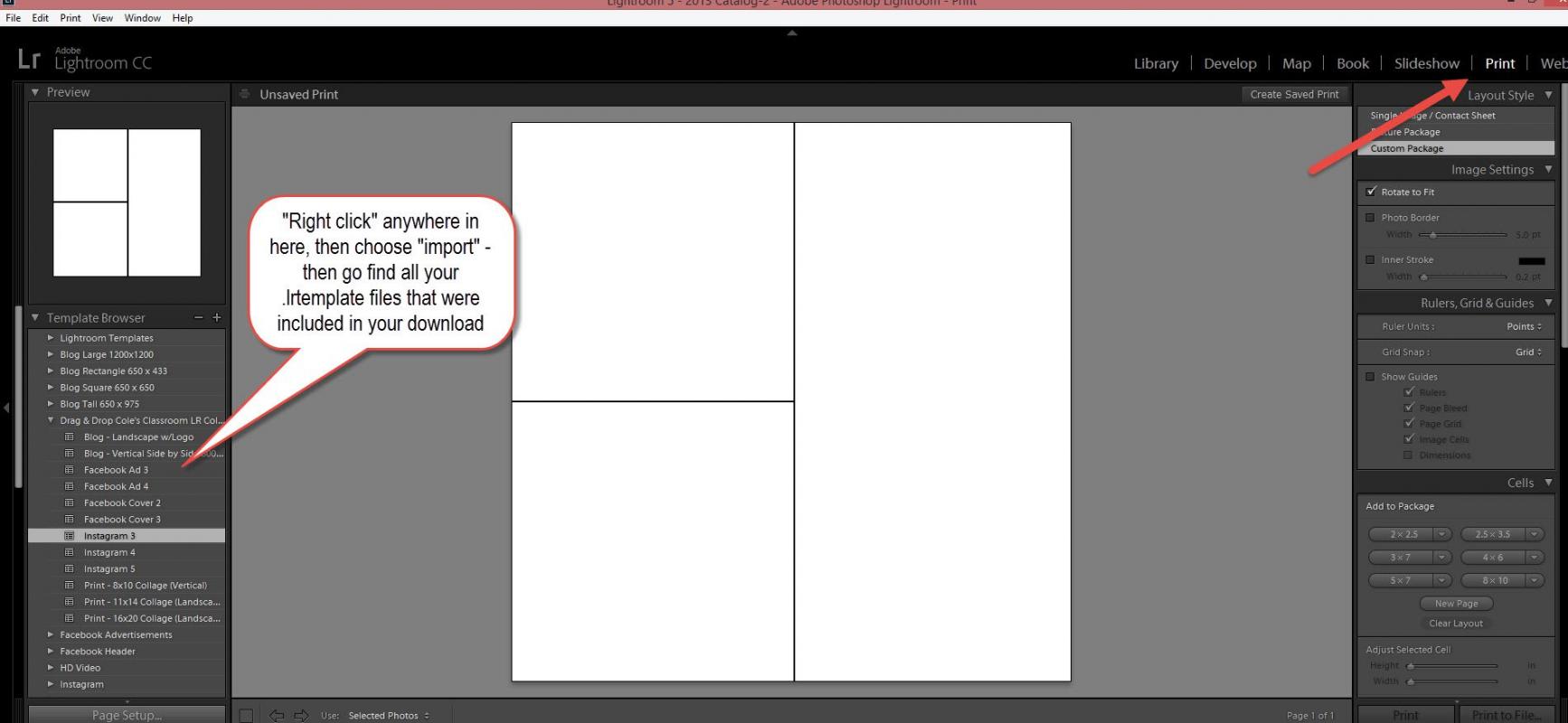Select the Facebook Ad 4 template icon
This screenshot has height=723, width=1568.
69,486
